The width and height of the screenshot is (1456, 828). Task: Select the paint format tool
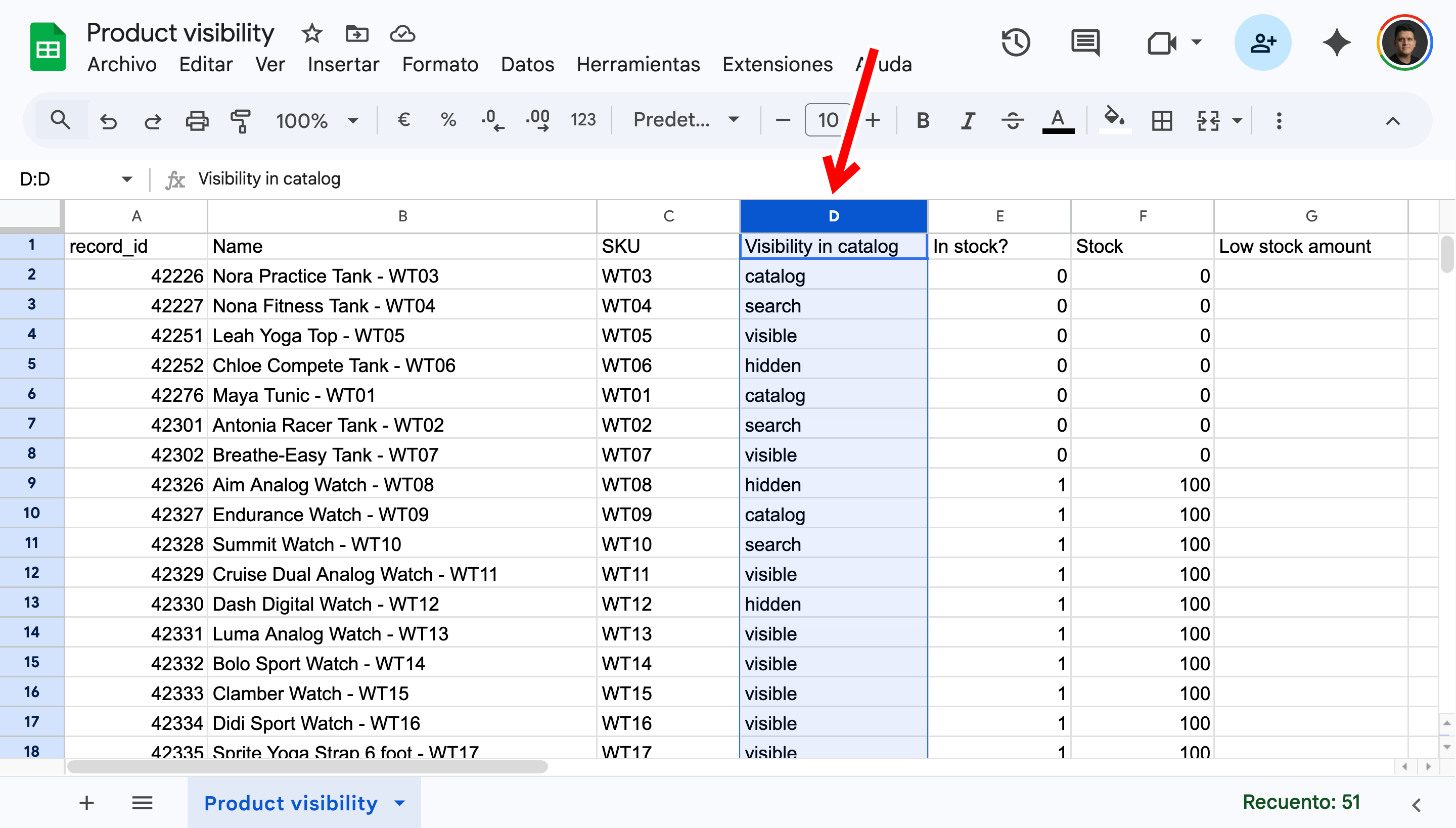tap(241, 120)
